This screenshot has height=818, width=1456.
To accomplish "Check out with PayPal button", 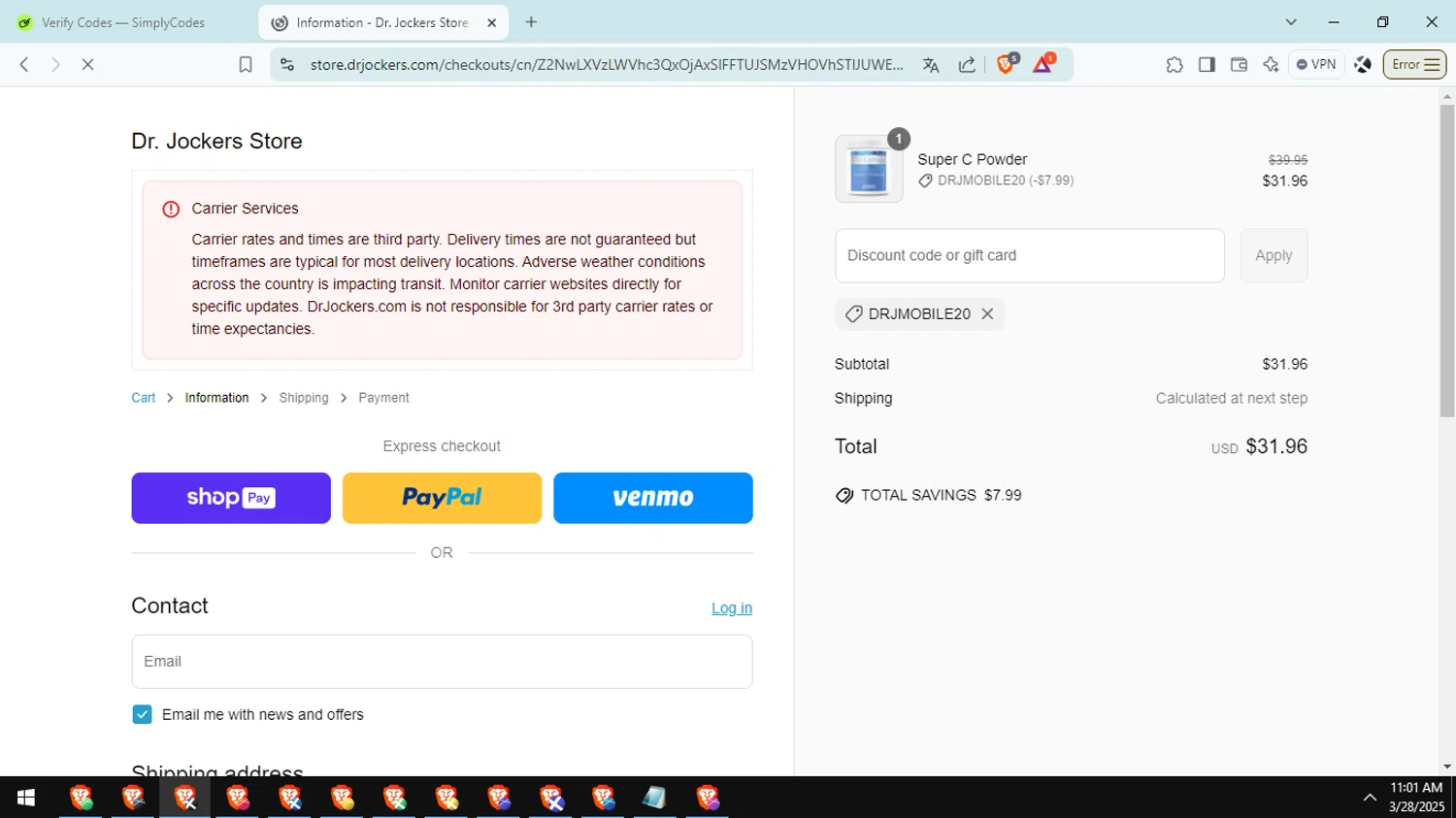I will 442,498.
